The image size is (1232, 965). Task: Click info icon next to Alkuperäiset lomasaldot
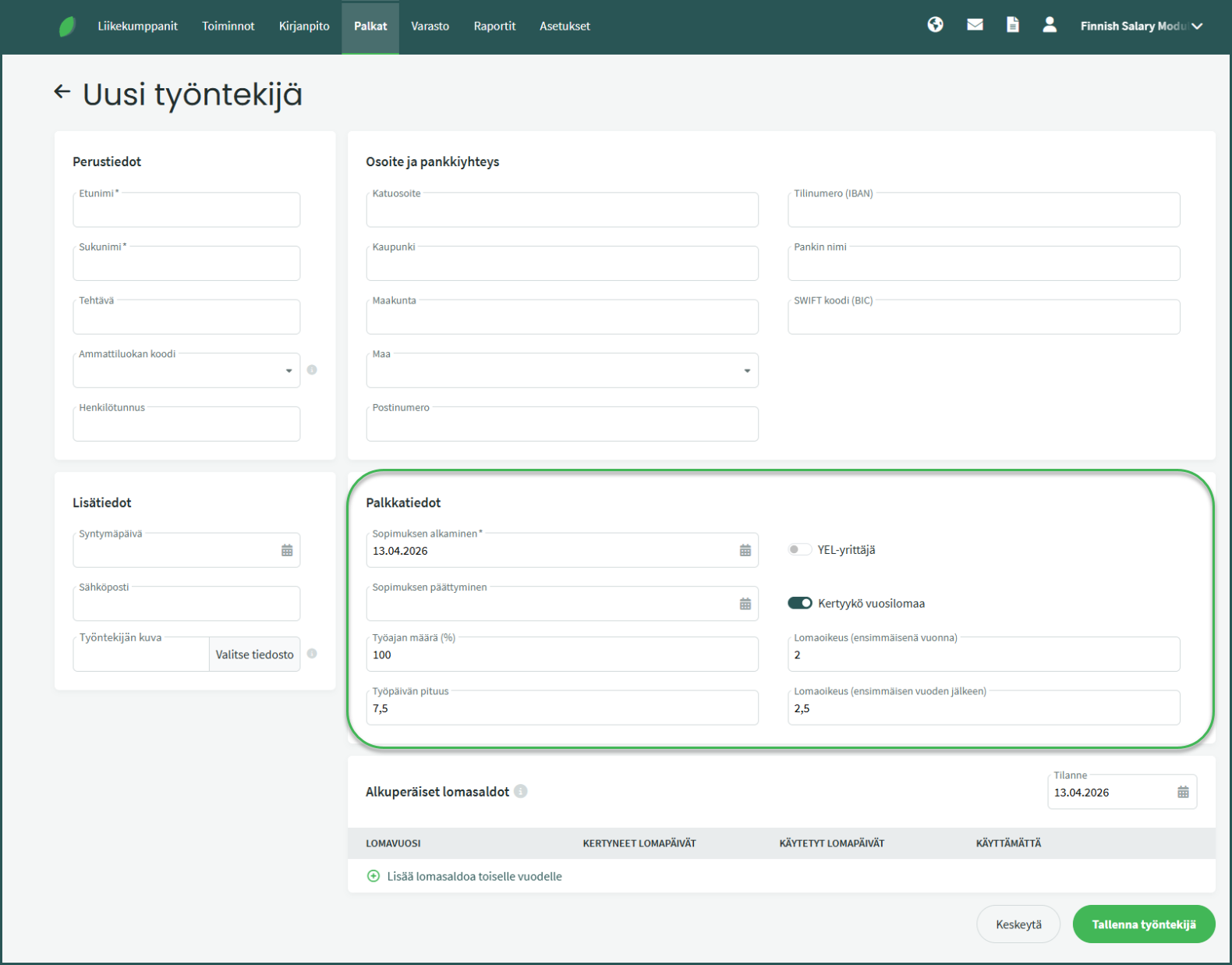point(521,791)
